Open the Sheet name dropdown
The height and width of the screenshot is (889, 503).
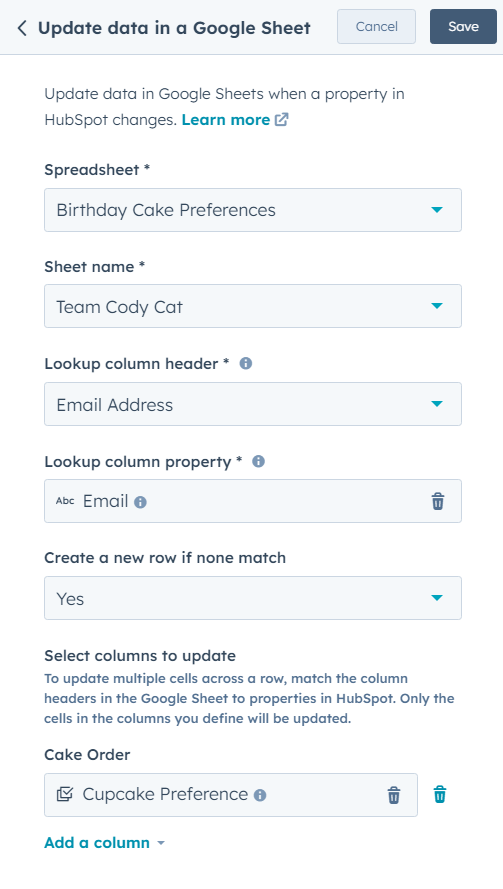point(253,306)
